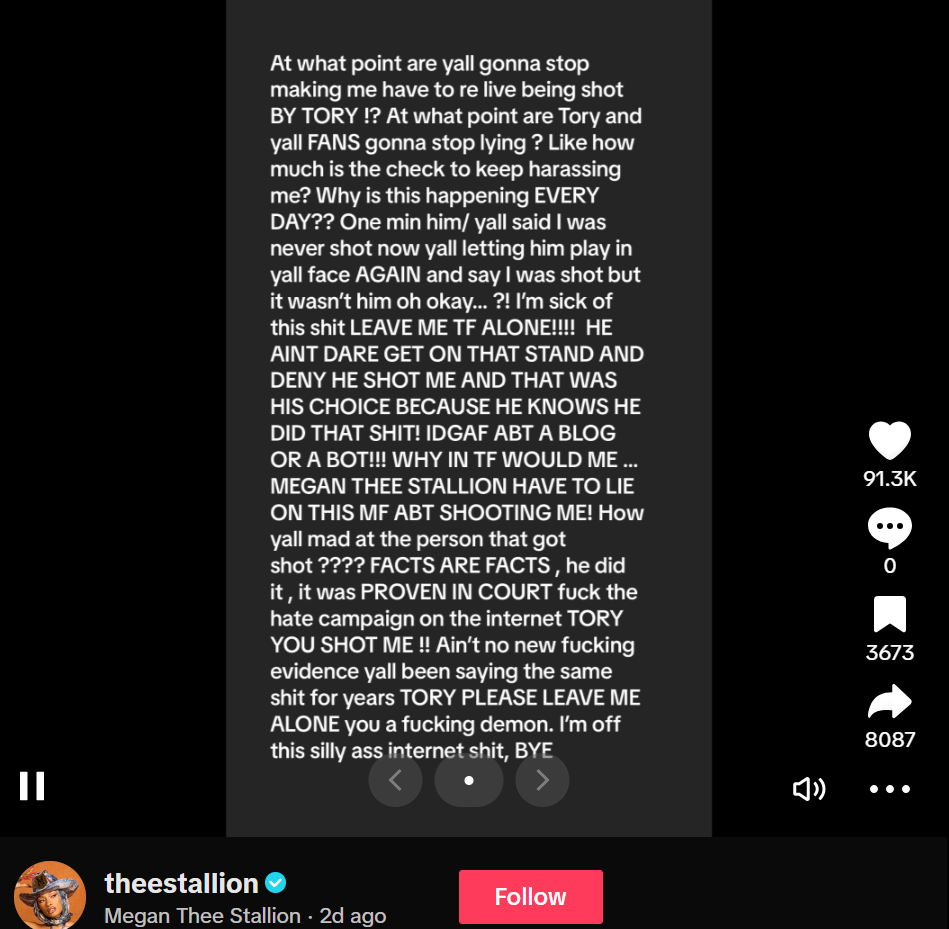949x929 pixels.
Task: Advance to the next slide arrow
Action: [542, 780]
